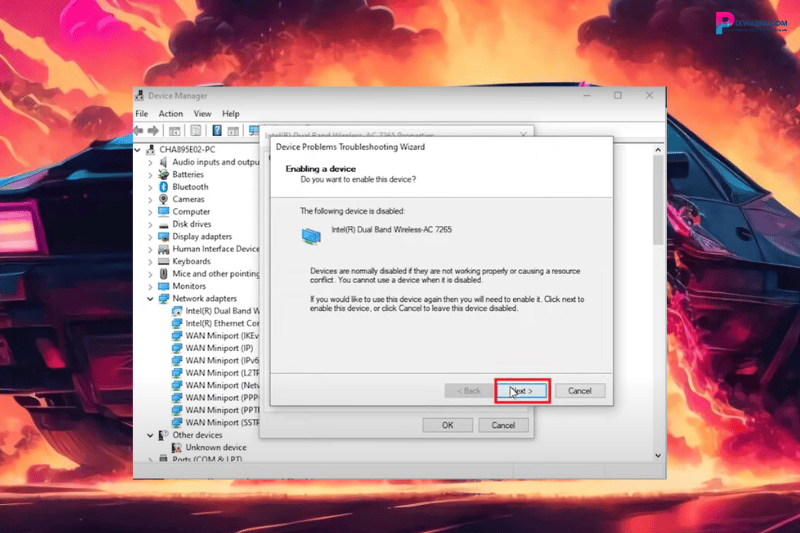This screenshot has height=533, width=800.
Task: Open the Action menu
Action: click(x=170, y=114)
